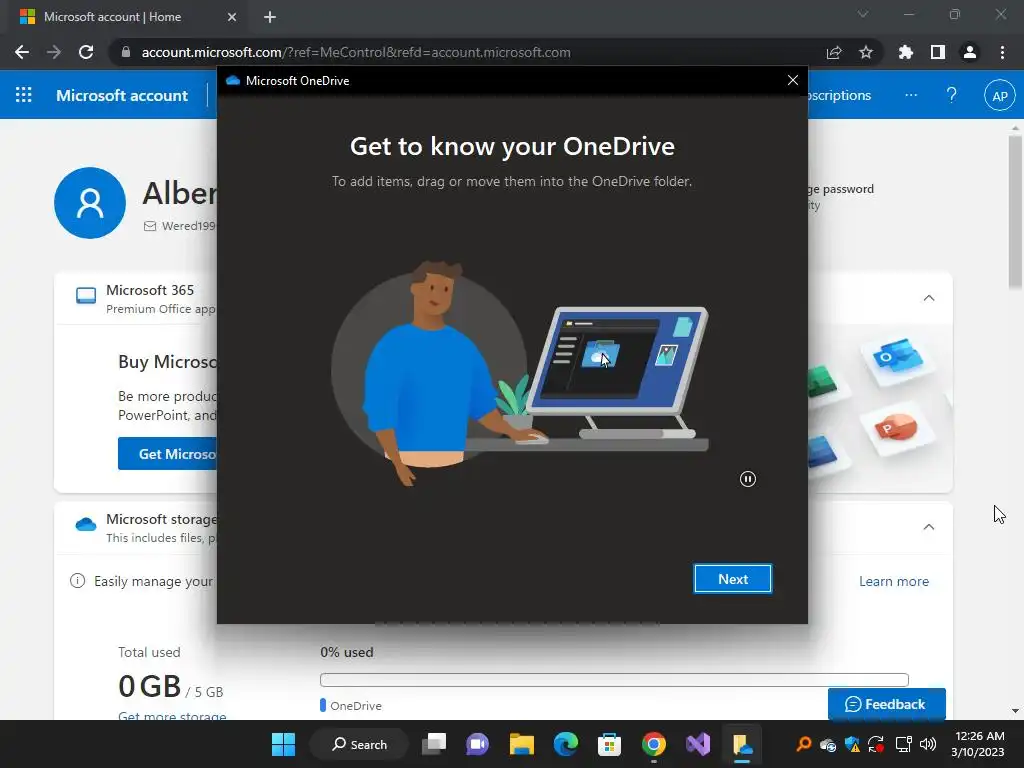The height and width of the screenshot is (768, 1024).
Task: Open File Explorer from the taskbar
Action: pyautogui.click(x=522, y=744)
